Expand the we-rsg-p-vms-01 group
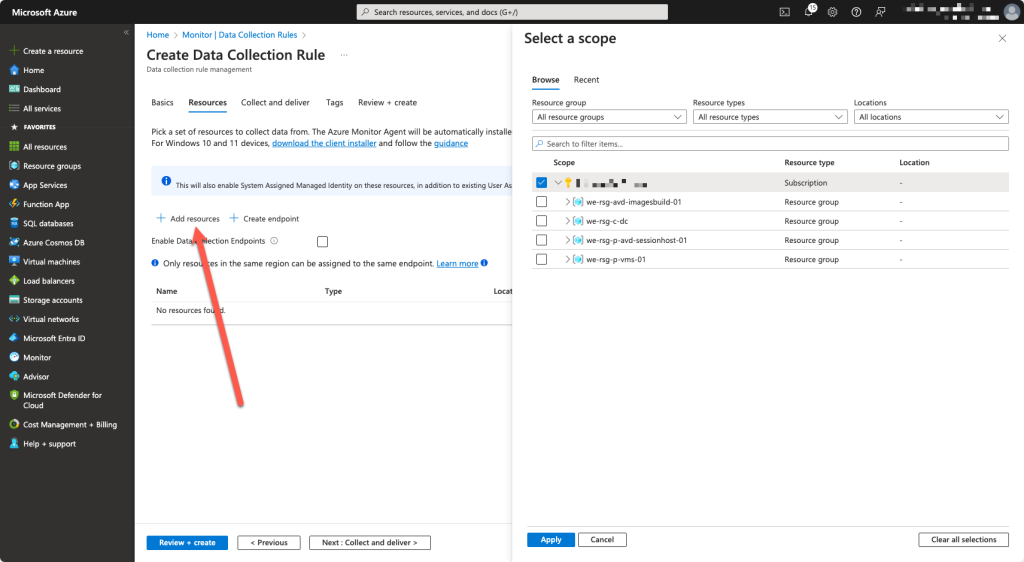 pyautogui.click(x=568, y=259)
